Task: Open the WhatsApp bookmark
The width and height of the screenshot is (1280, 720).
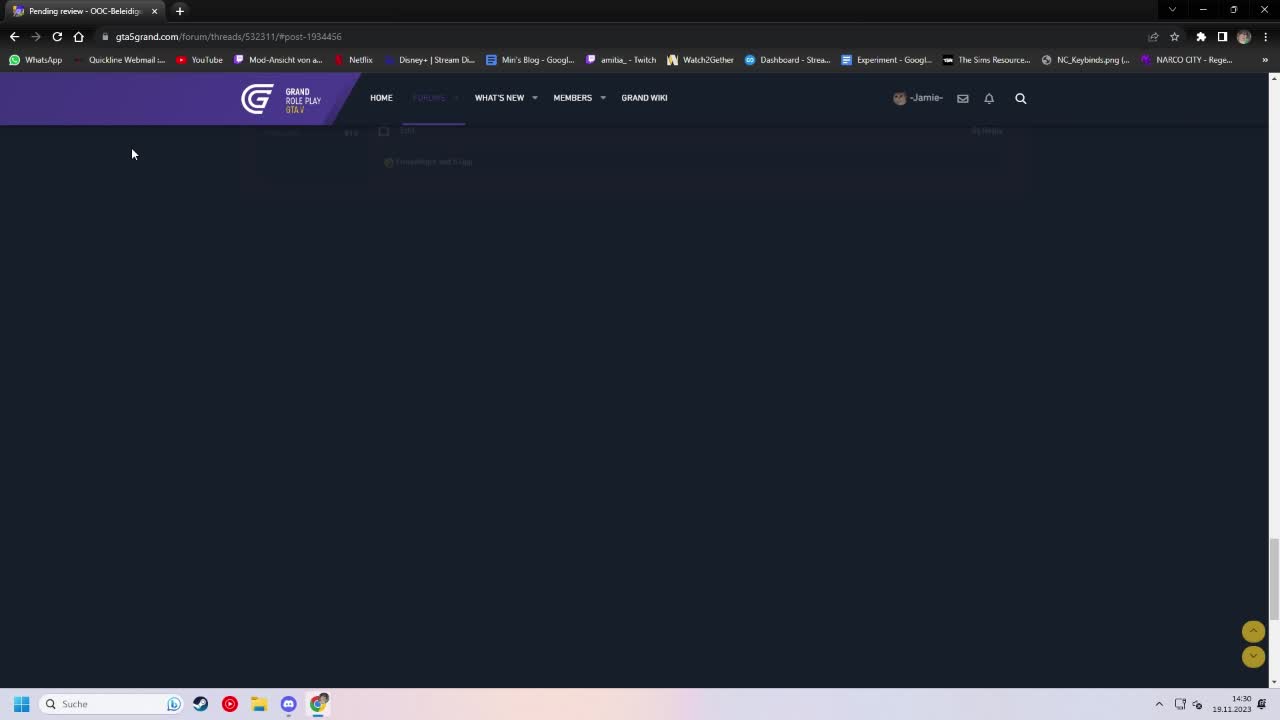Action: pyautogui.click(x=36, y=60)
